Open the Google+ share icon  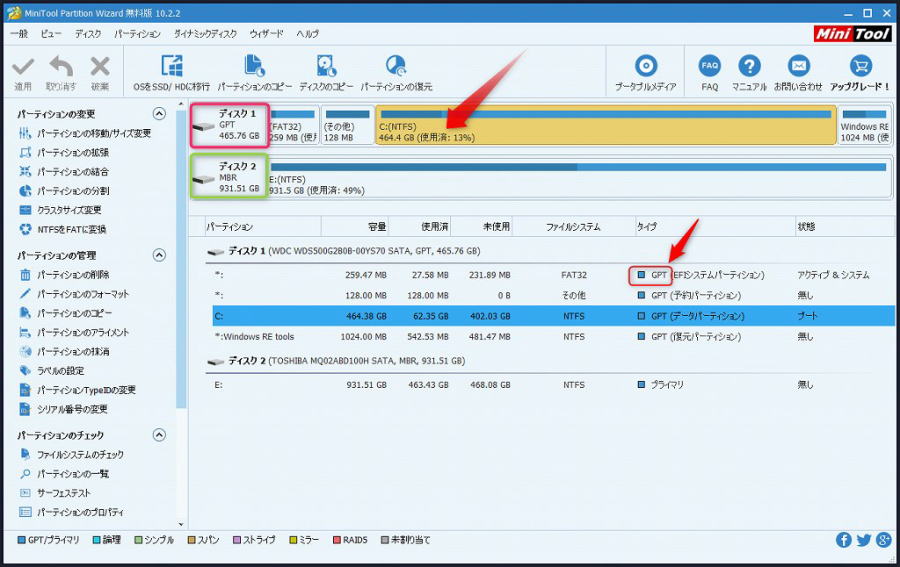(x=883, y=539)
